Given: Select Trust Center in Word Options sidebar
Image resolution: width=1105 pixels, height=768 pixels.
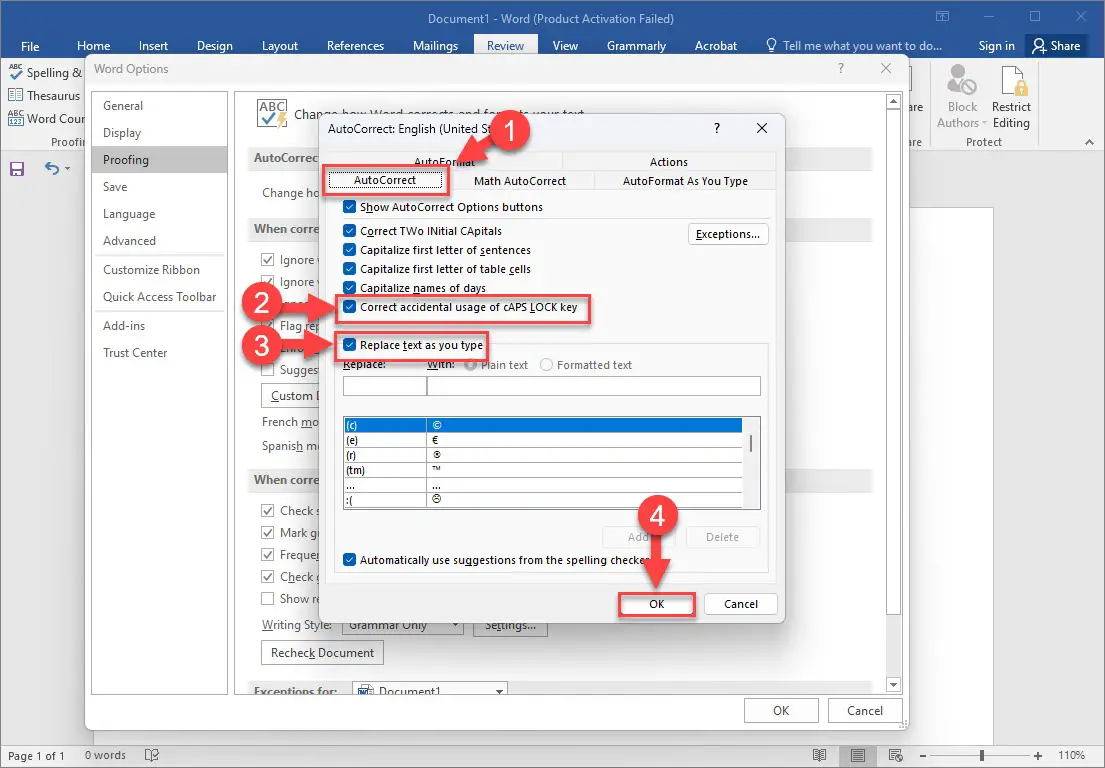Looking at the screenshot, I should tap(135, 353).
